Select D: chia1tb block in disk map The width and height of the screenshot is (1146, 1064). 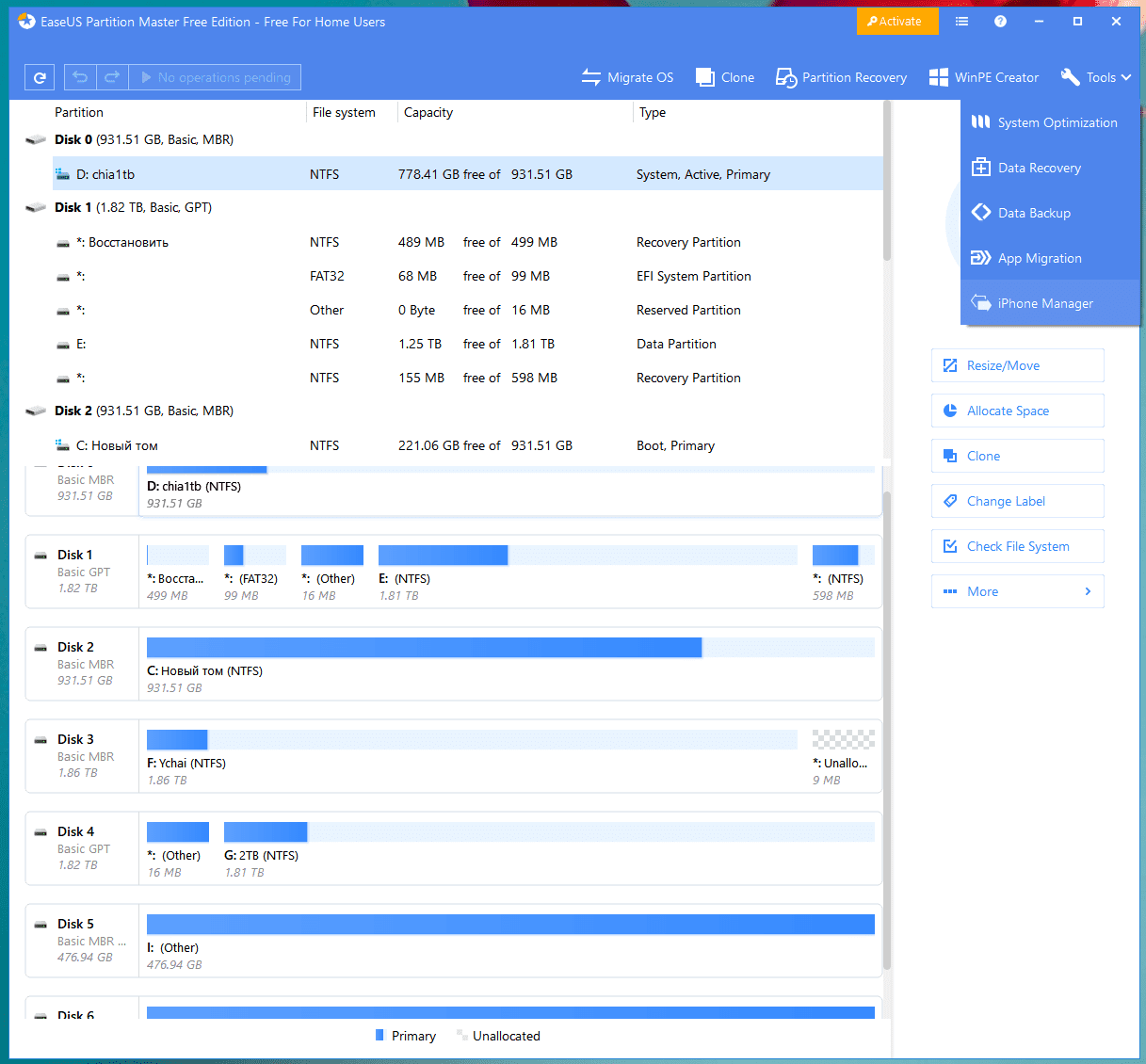coord(510,490)
